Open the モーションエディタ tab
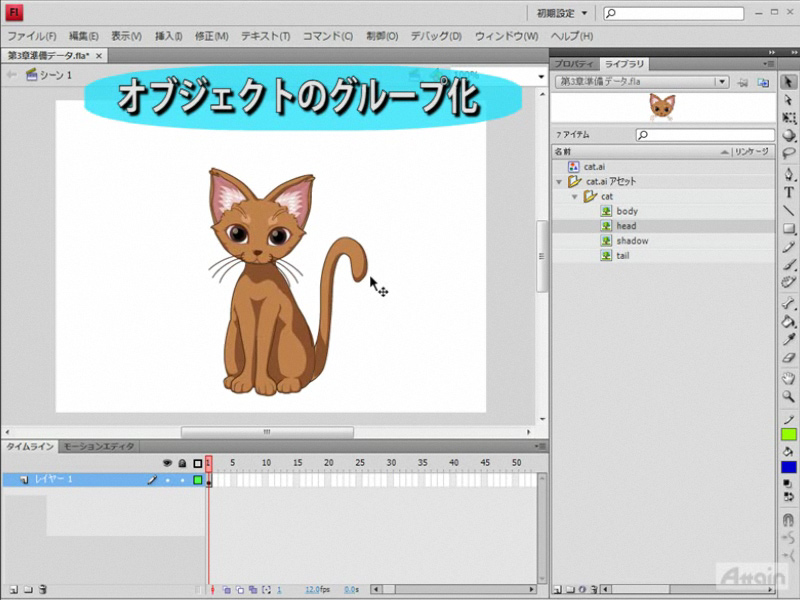This screenshot has width=800, height=600. tap(97, 447)
